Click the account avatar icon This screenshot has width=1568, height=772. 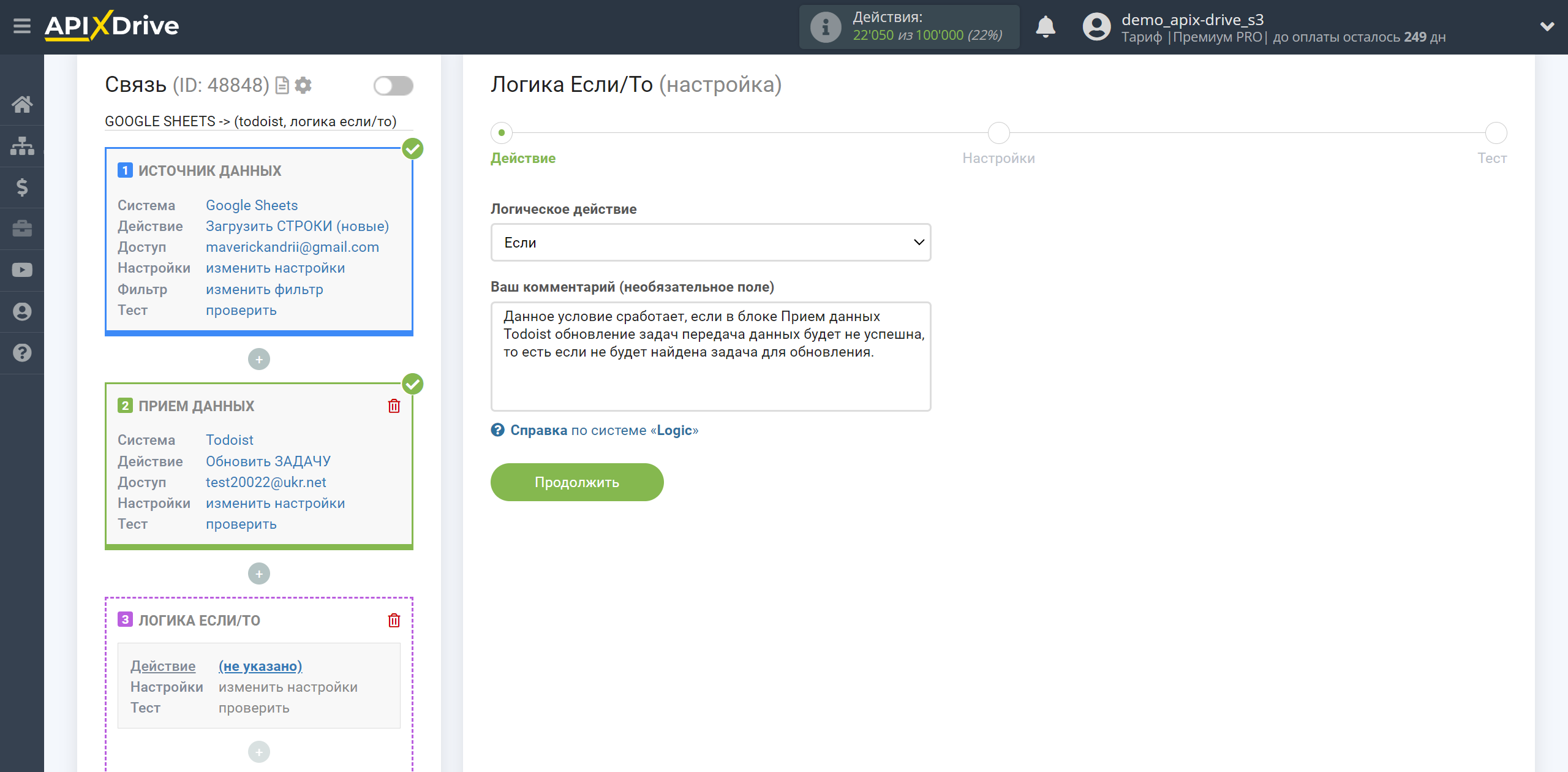pos(1096,27)
